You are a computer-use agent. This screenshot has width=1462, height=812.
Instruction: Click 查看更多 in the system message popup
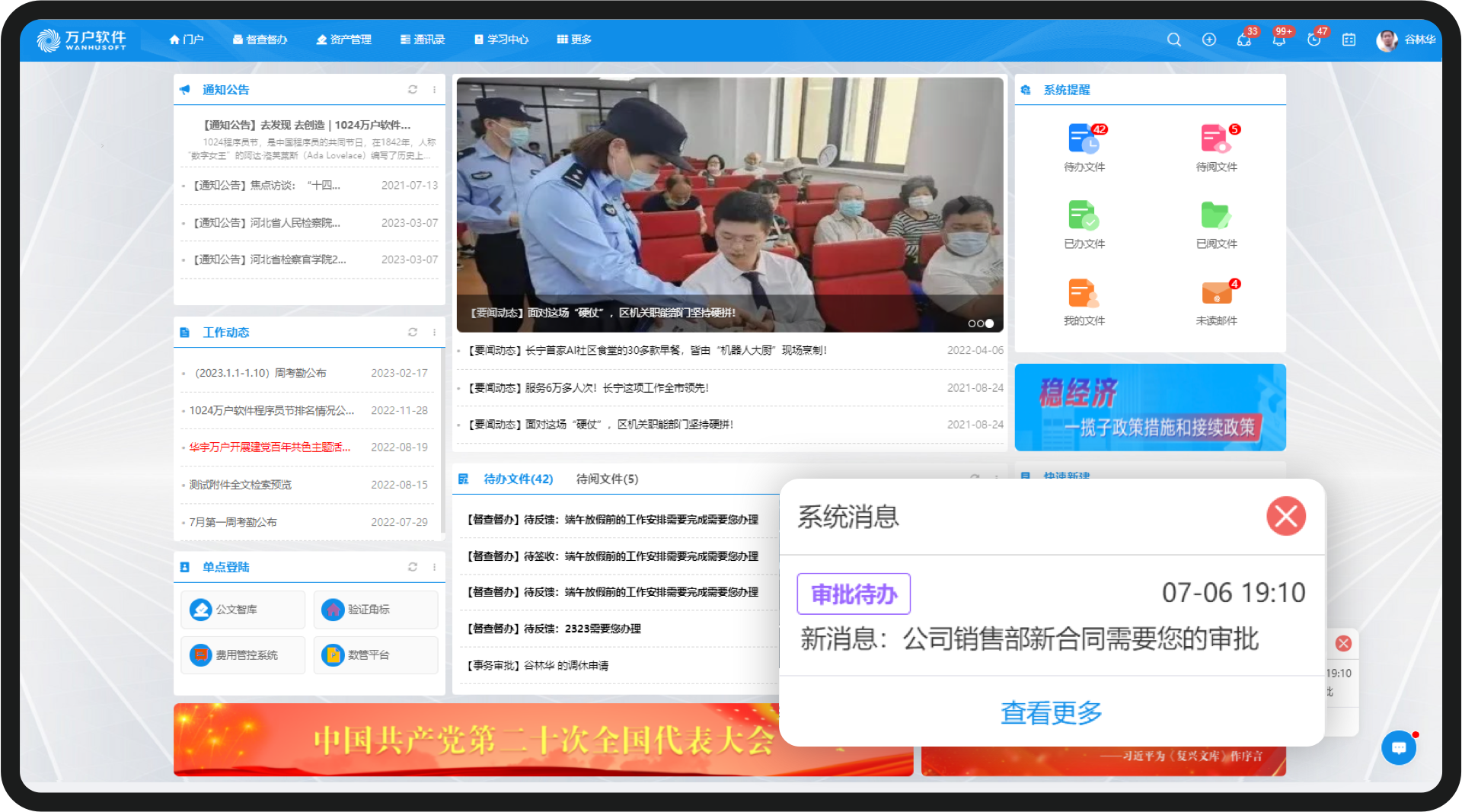(1051, 712)
